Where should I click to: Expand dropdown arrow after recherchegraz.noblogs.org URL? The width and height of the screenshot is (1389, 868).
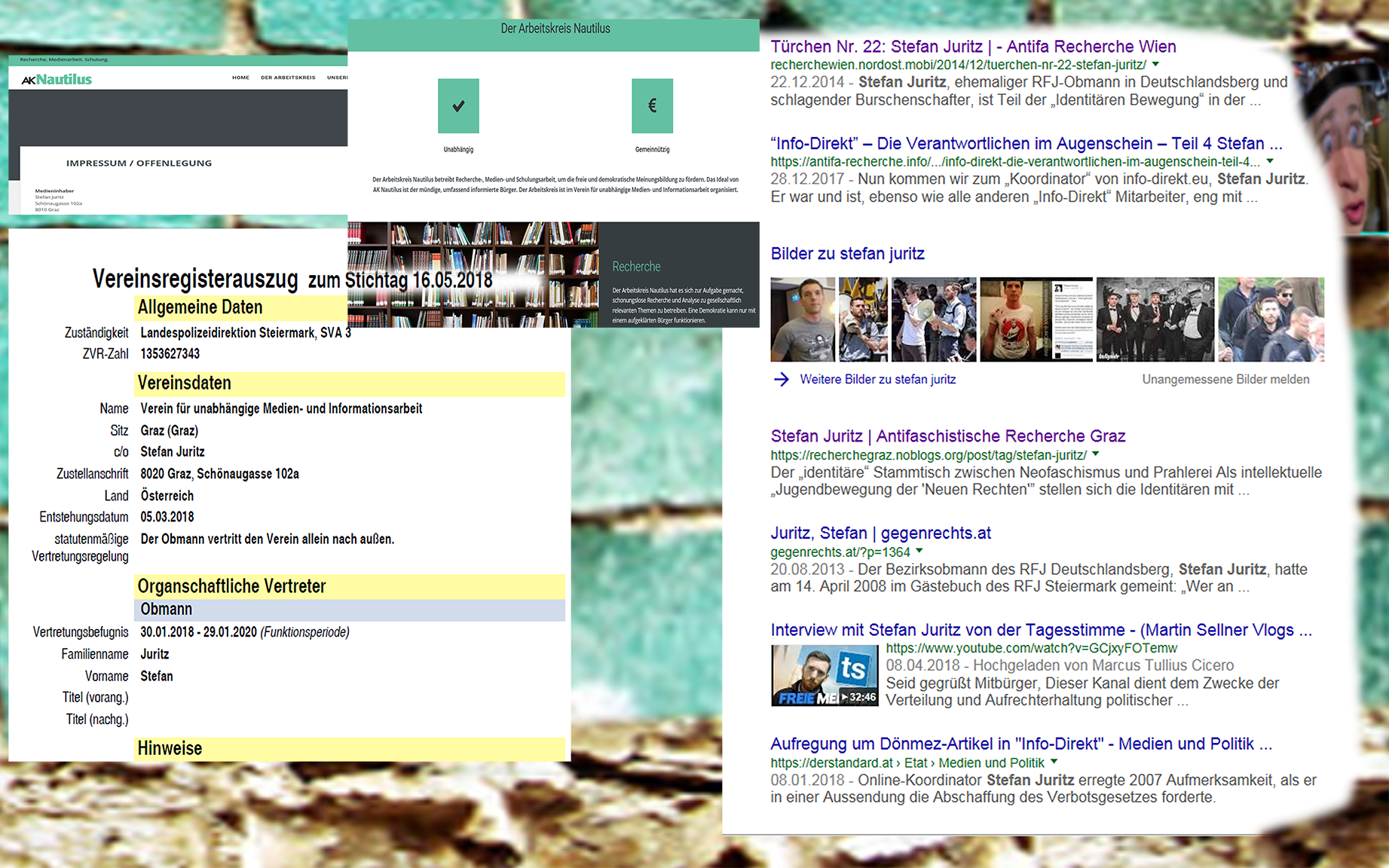[x=1096, y=454]
